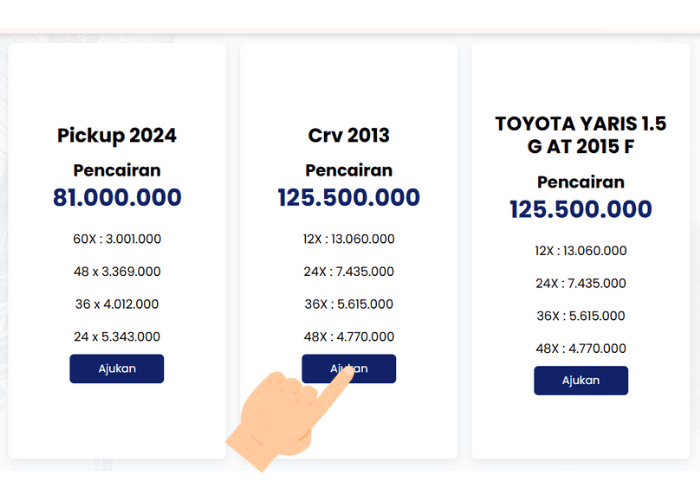Click the TOYOTA YARIS 1.5 G AT heading
700x500 pixels.
click(x=580, y=135)
